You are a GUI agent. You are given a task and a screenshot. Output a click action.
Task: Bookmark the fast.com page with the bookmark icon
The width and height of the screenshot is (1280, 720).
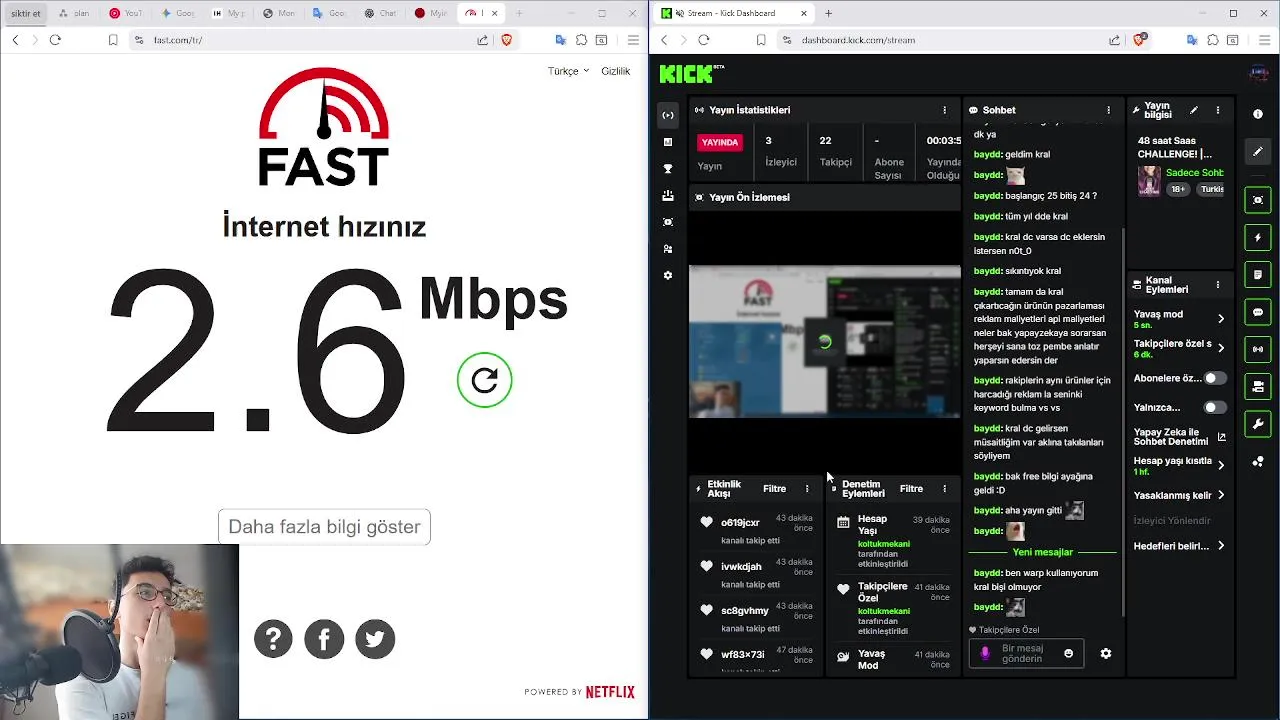[113, 40]
